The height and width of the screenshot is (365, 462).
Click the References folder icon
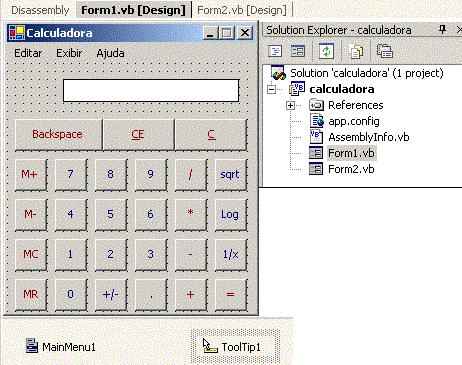pos(316,105)
